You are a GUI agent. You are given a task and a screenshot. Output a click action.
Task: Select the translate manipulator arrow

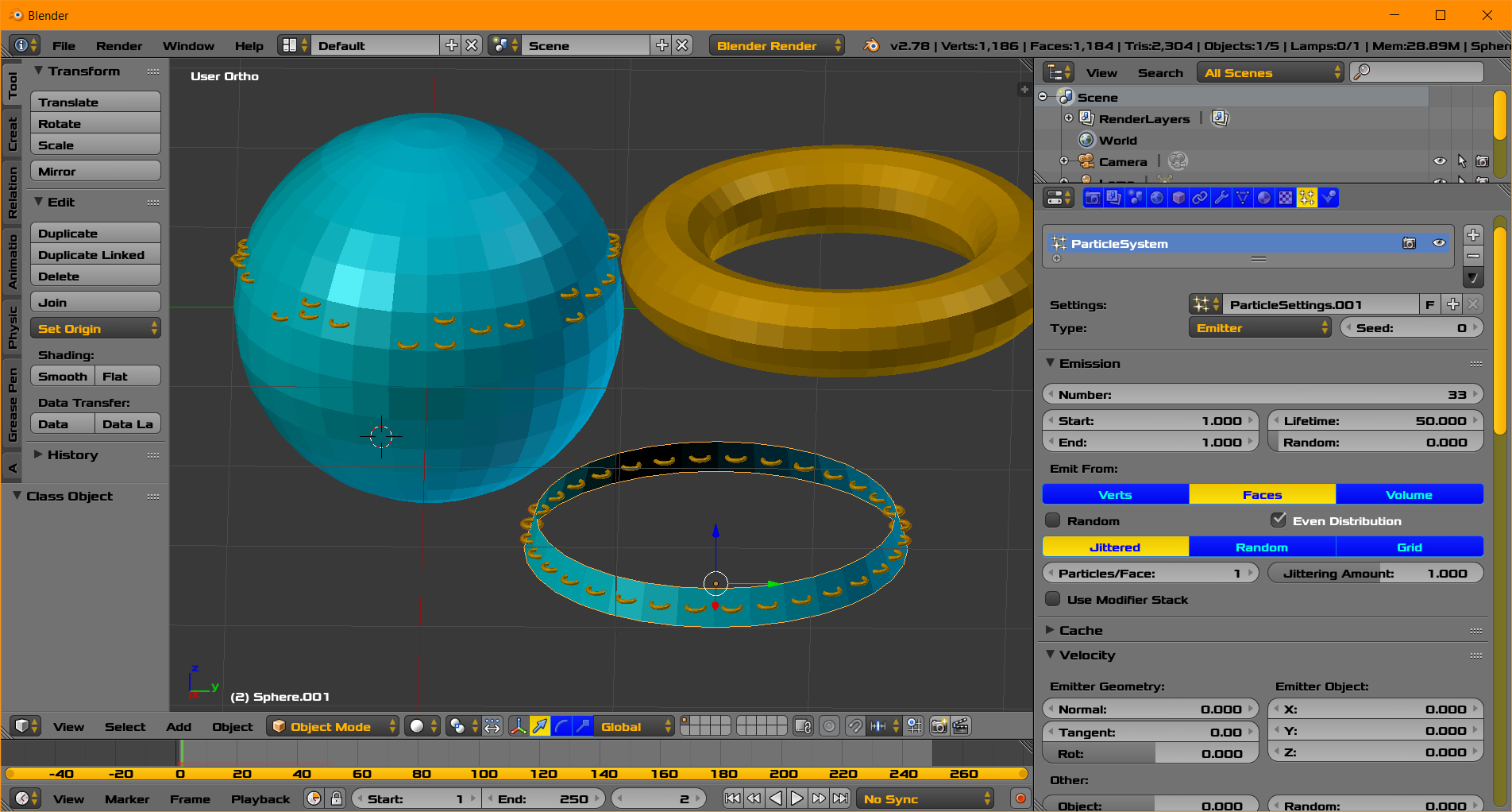540,726
